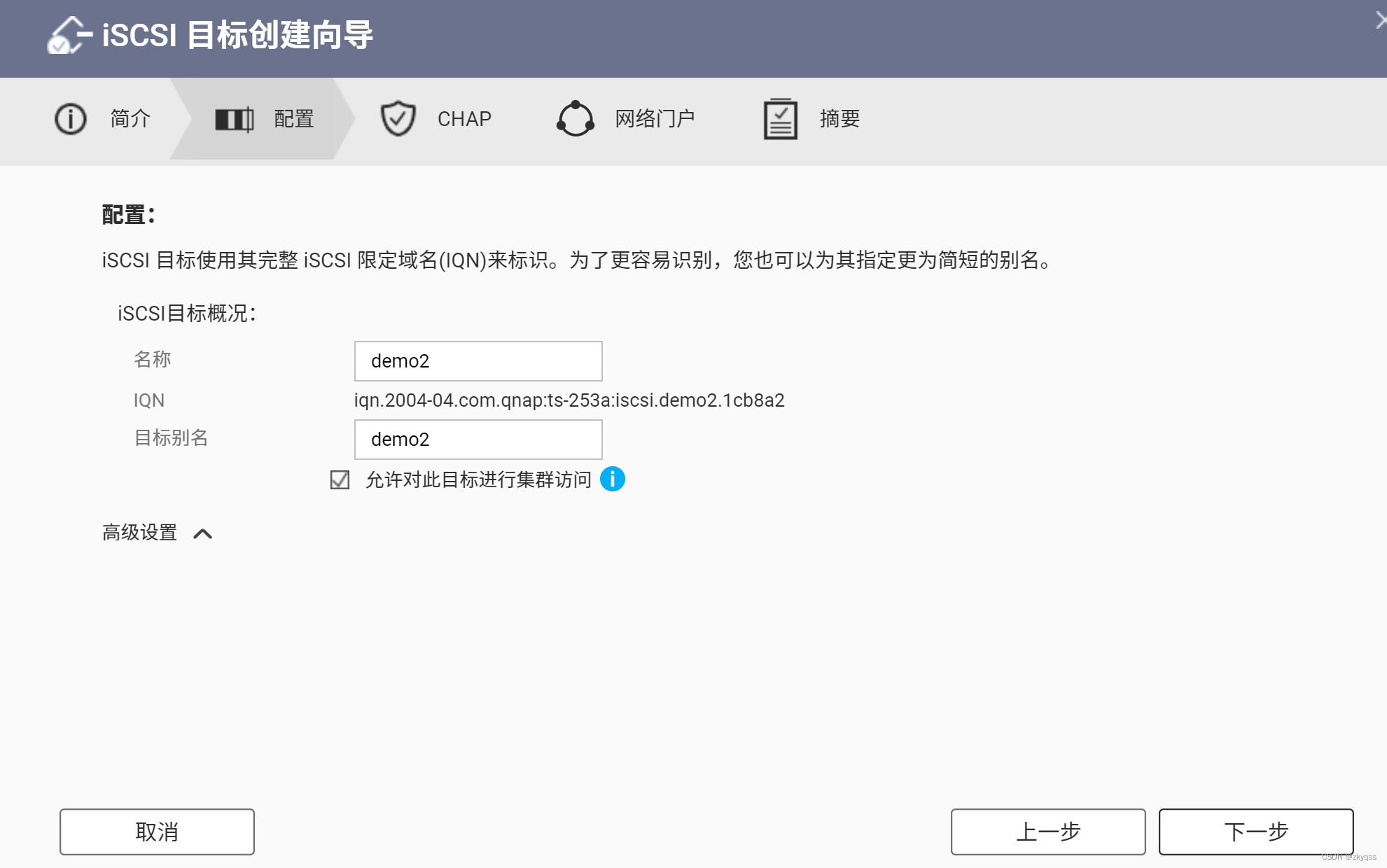Click the summary clipboard icon

[x=780, y=119]
